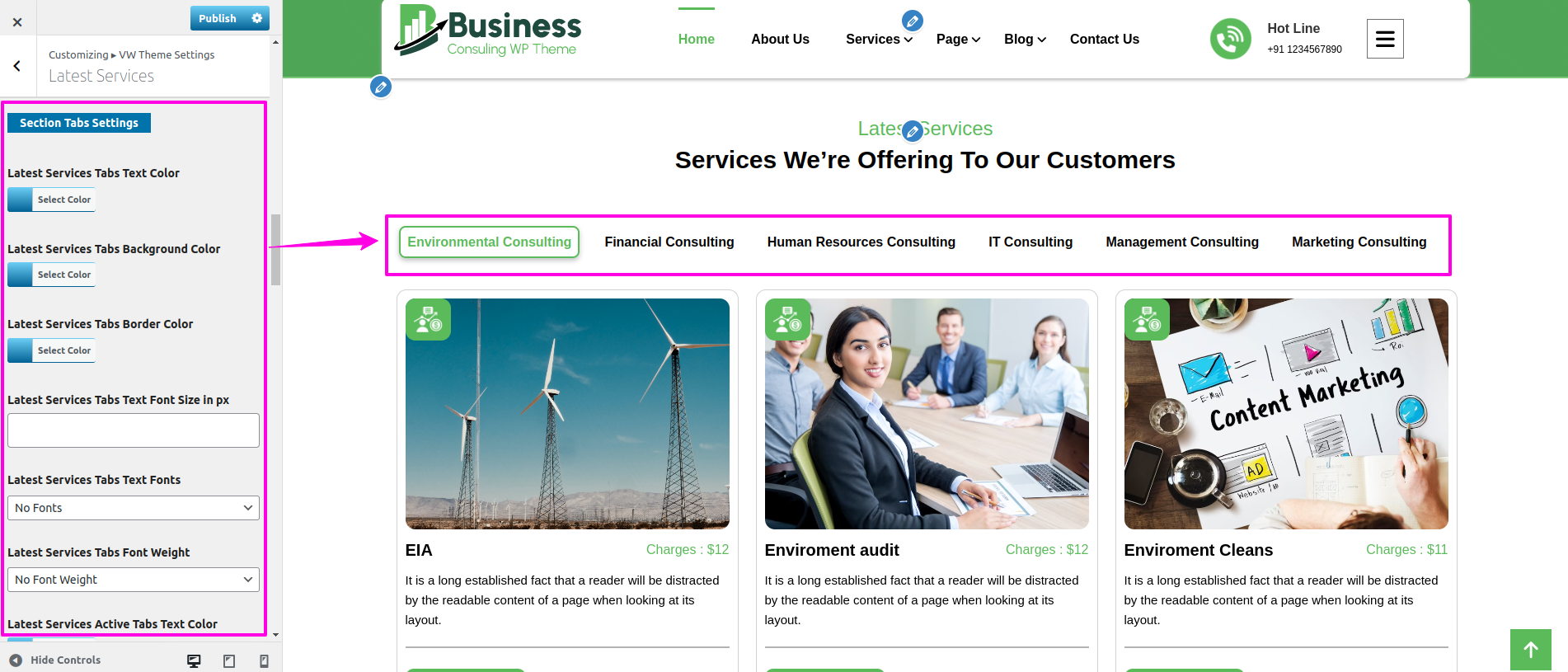Expand the Services menu dropdown

click(x=879, y=40)
